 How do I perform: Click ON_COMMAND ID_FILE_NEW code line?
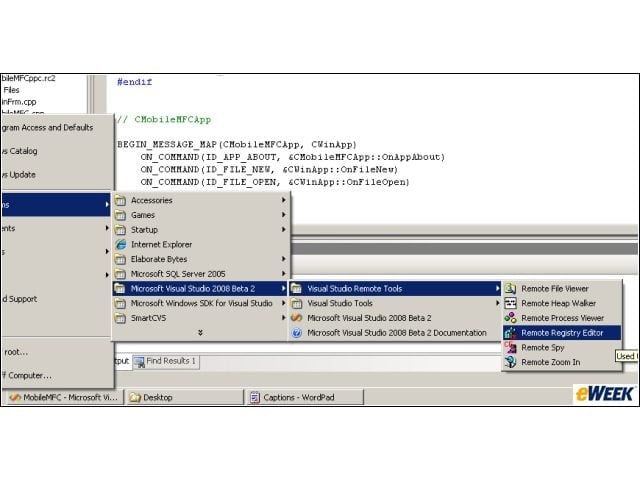point(269,169)
